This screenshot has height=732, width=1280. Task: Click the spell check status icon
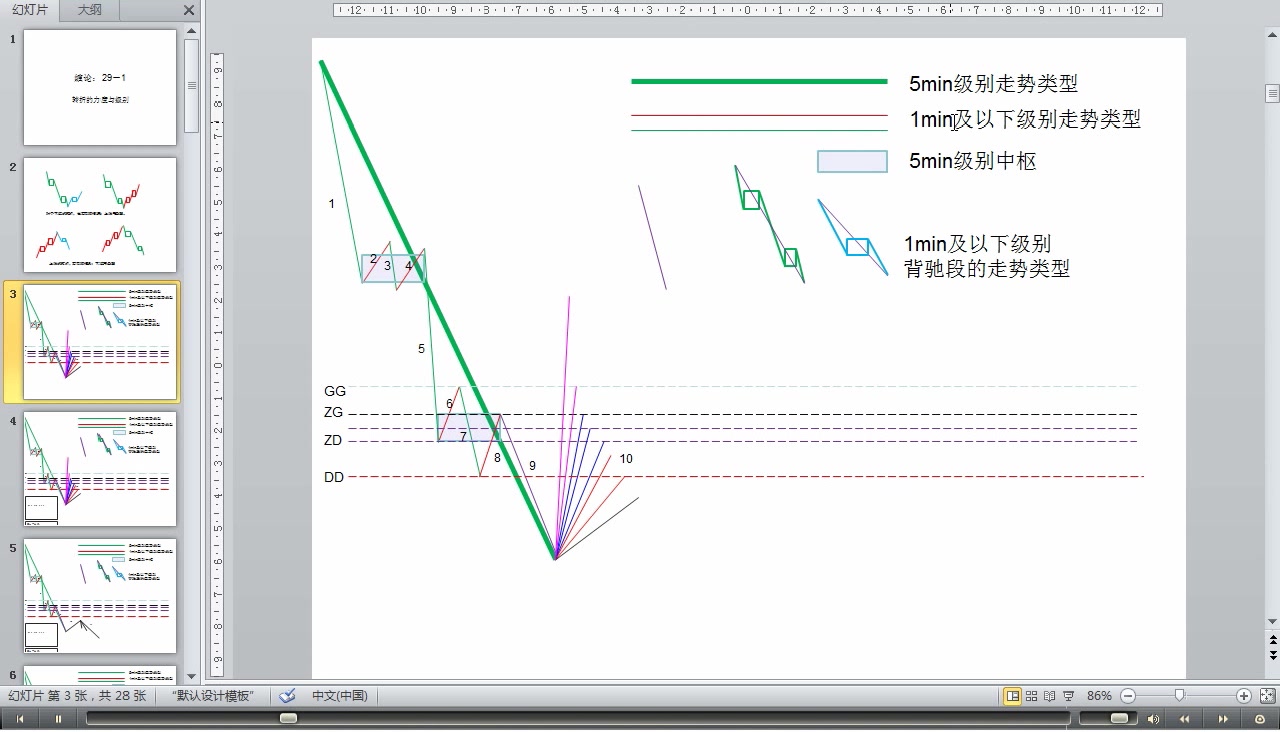click(287, 696)
